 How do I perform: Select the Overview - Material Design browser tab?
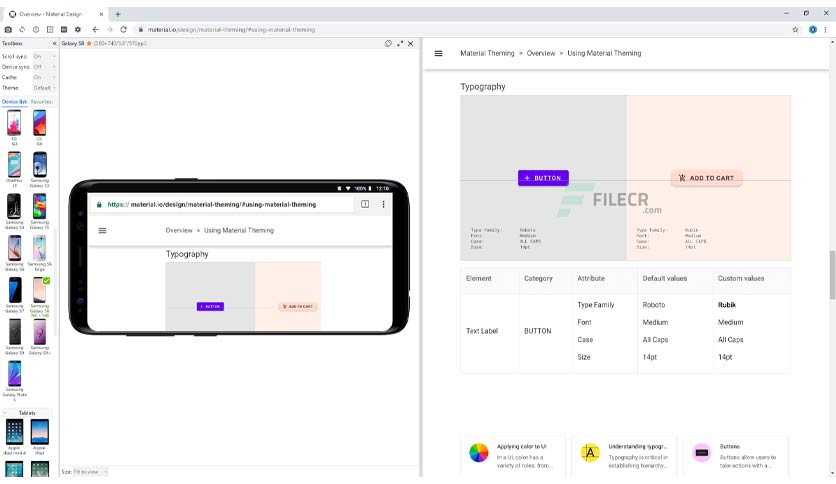click(55, 14)
